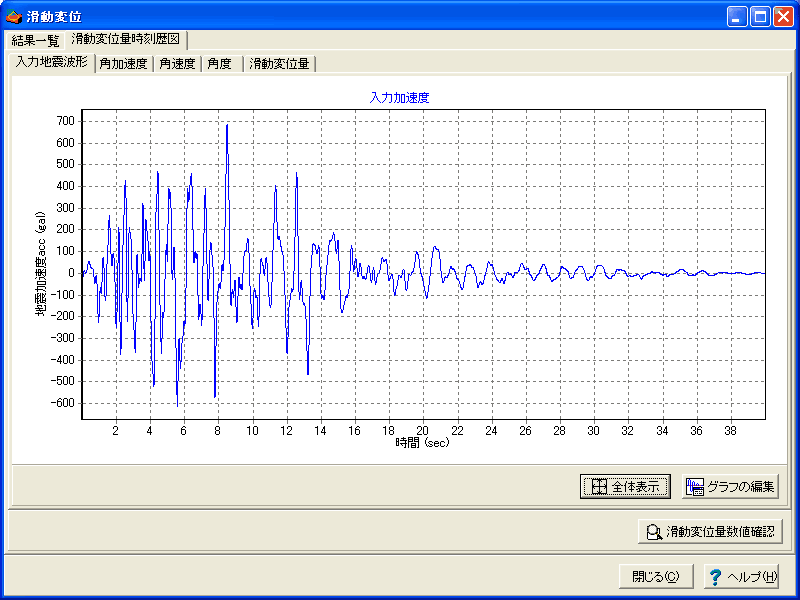Open the 角速度 tab

coord(178,64)
